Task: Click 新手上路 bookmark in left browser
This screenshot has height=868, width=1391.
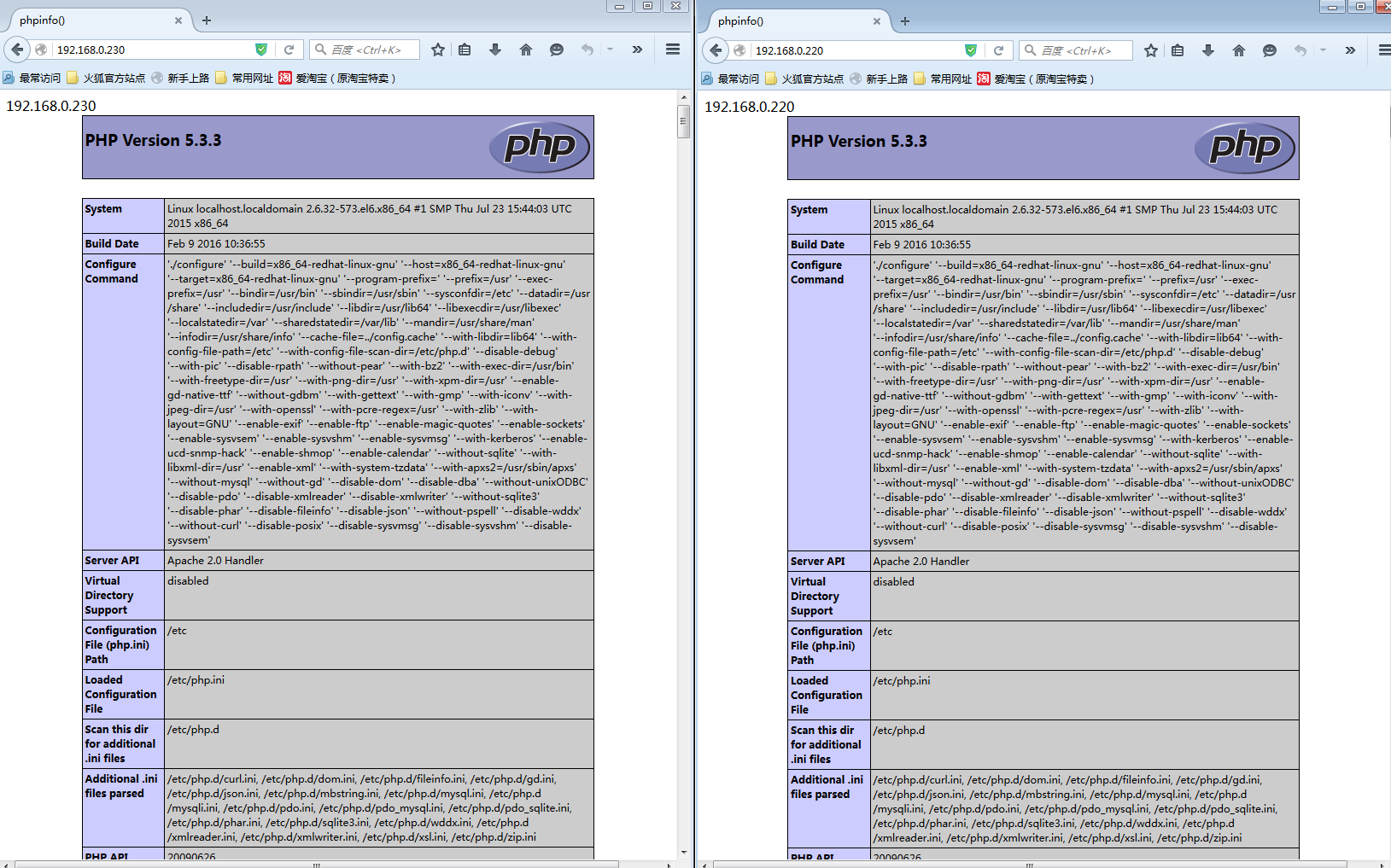Action: (181, 78)
